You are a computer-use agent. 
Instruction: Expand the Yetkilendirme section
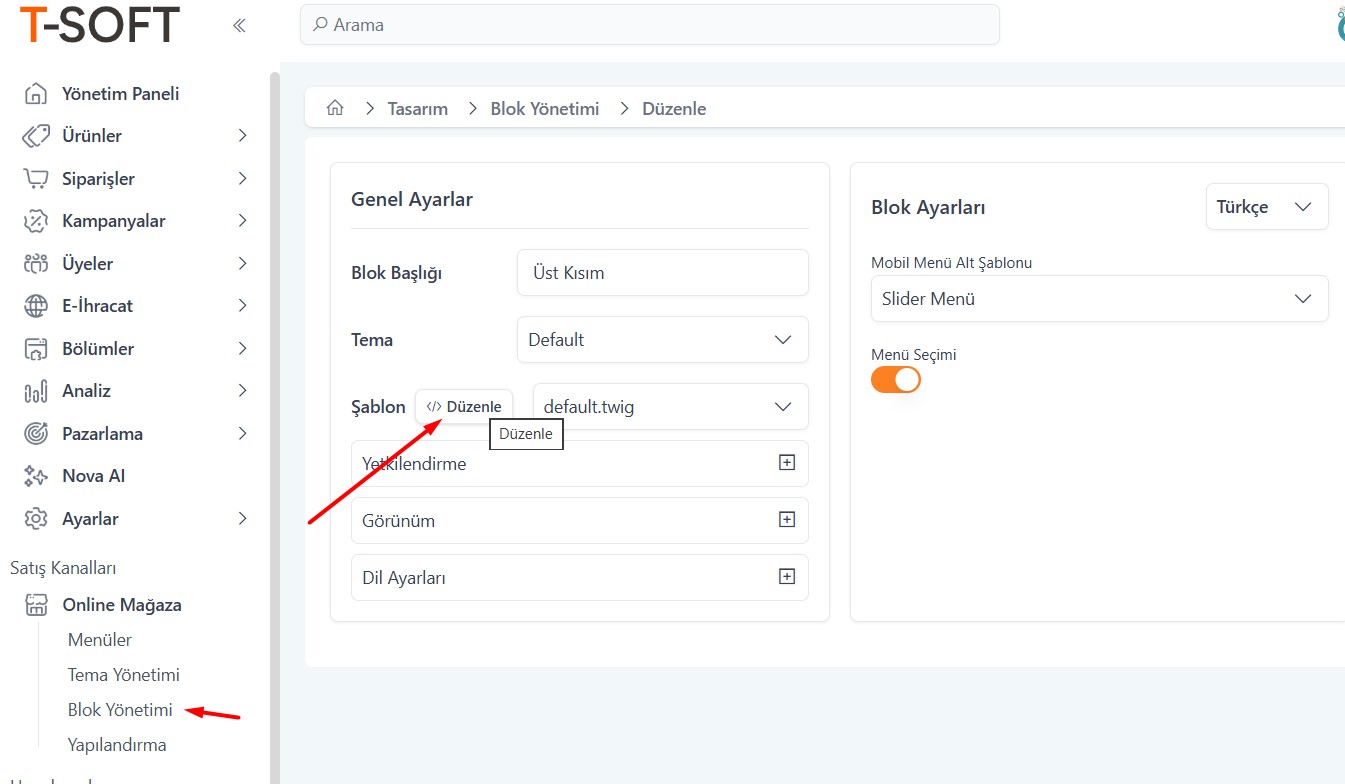click(786, 463)
